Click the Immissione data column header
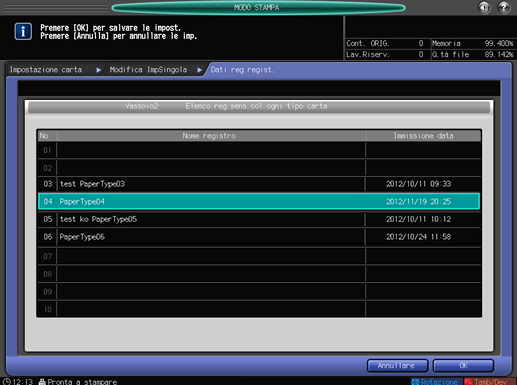The width and height of the screenshot is (517, 385). coord(423,136)
